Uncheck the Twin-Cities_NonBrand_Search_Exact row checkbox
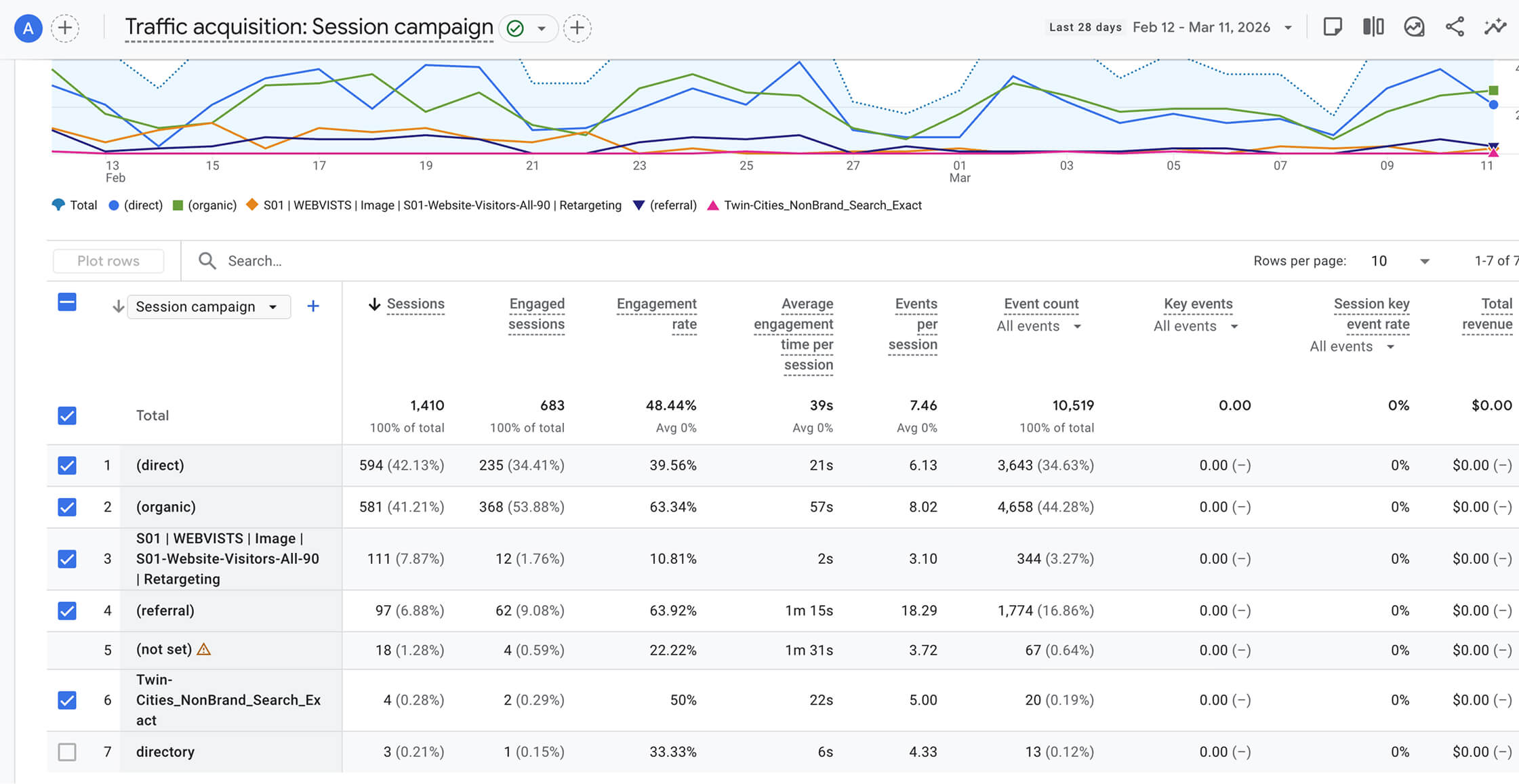 coord(67,700)
